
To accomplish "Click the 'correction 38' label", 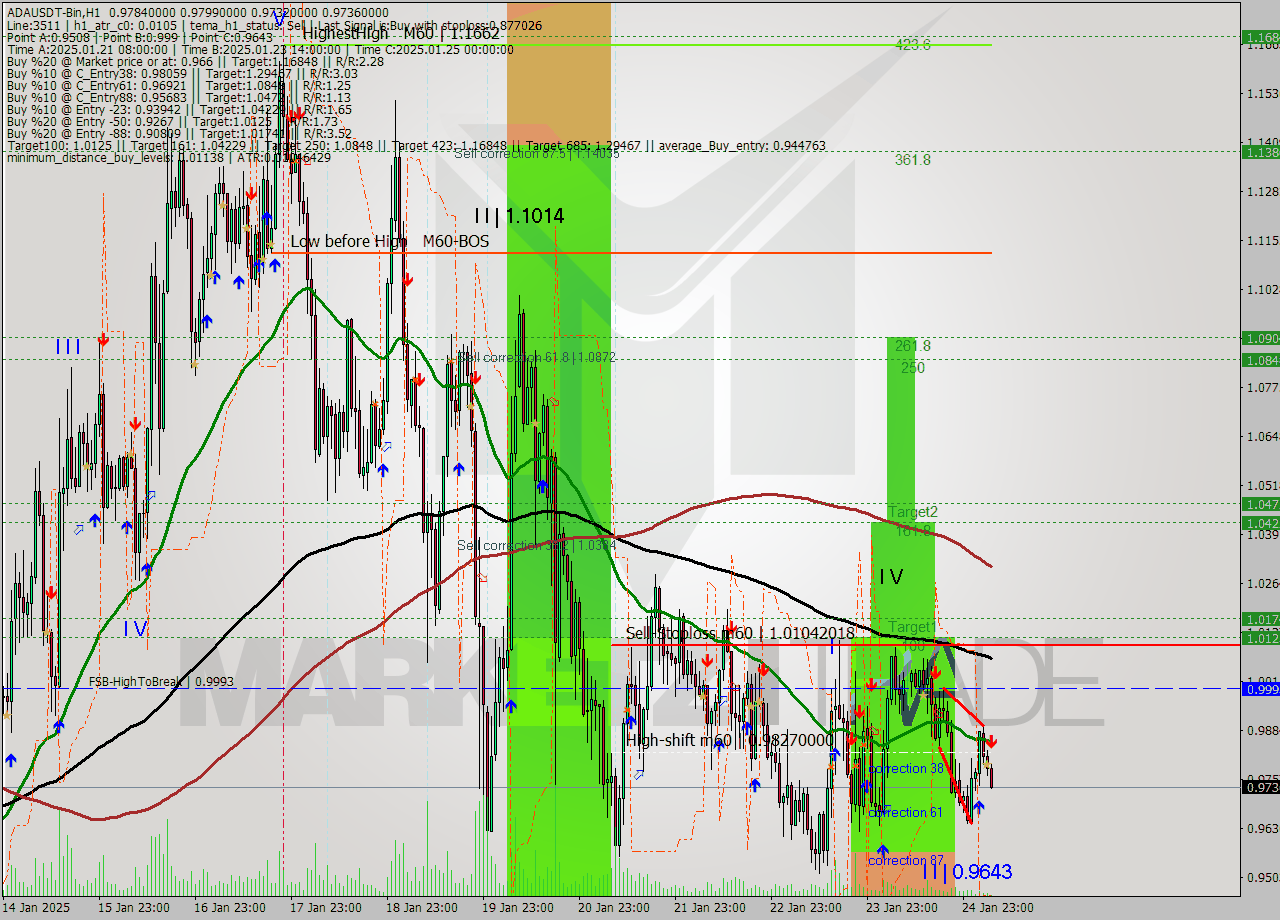I will click(x=906, y=769).
